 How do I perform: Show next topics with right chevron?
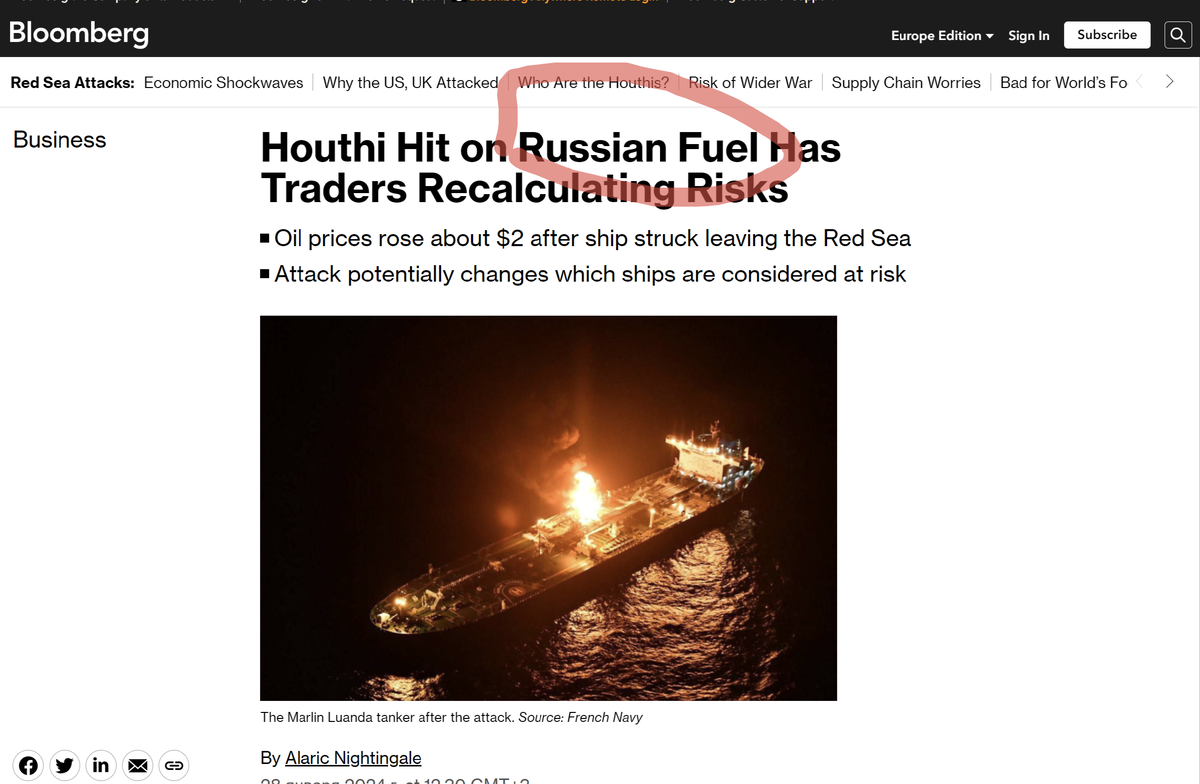[1170, 82]
